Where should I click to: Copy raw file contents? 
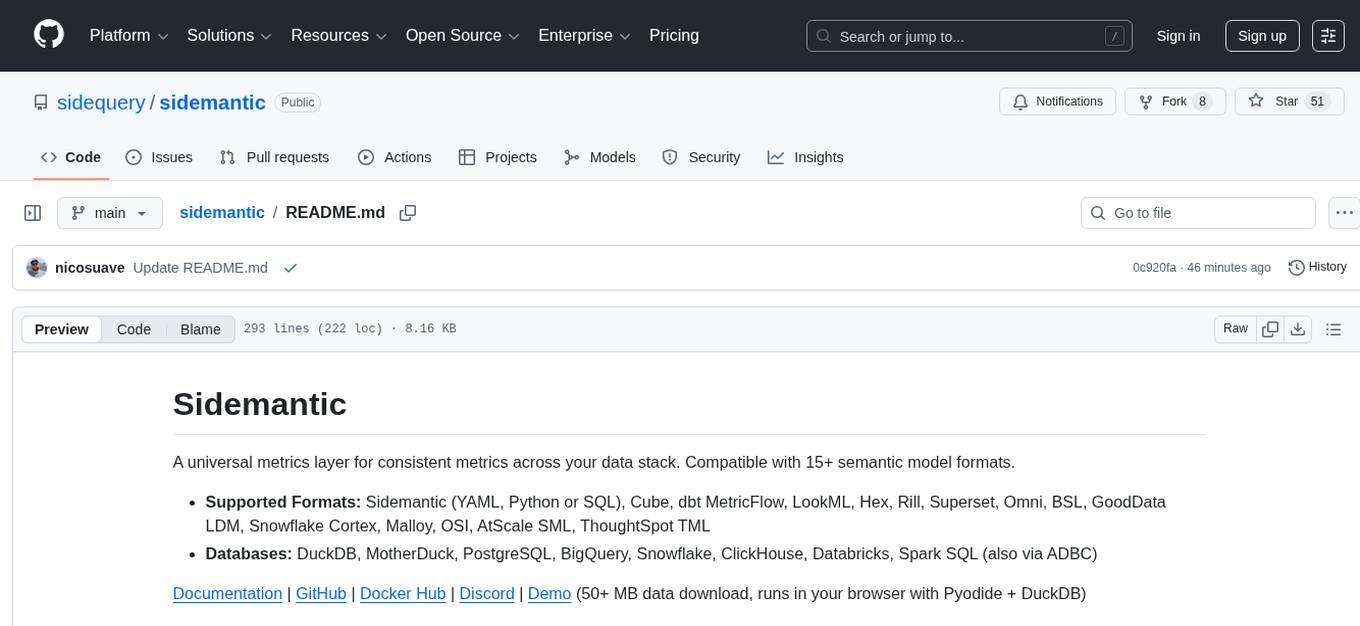1270,329
